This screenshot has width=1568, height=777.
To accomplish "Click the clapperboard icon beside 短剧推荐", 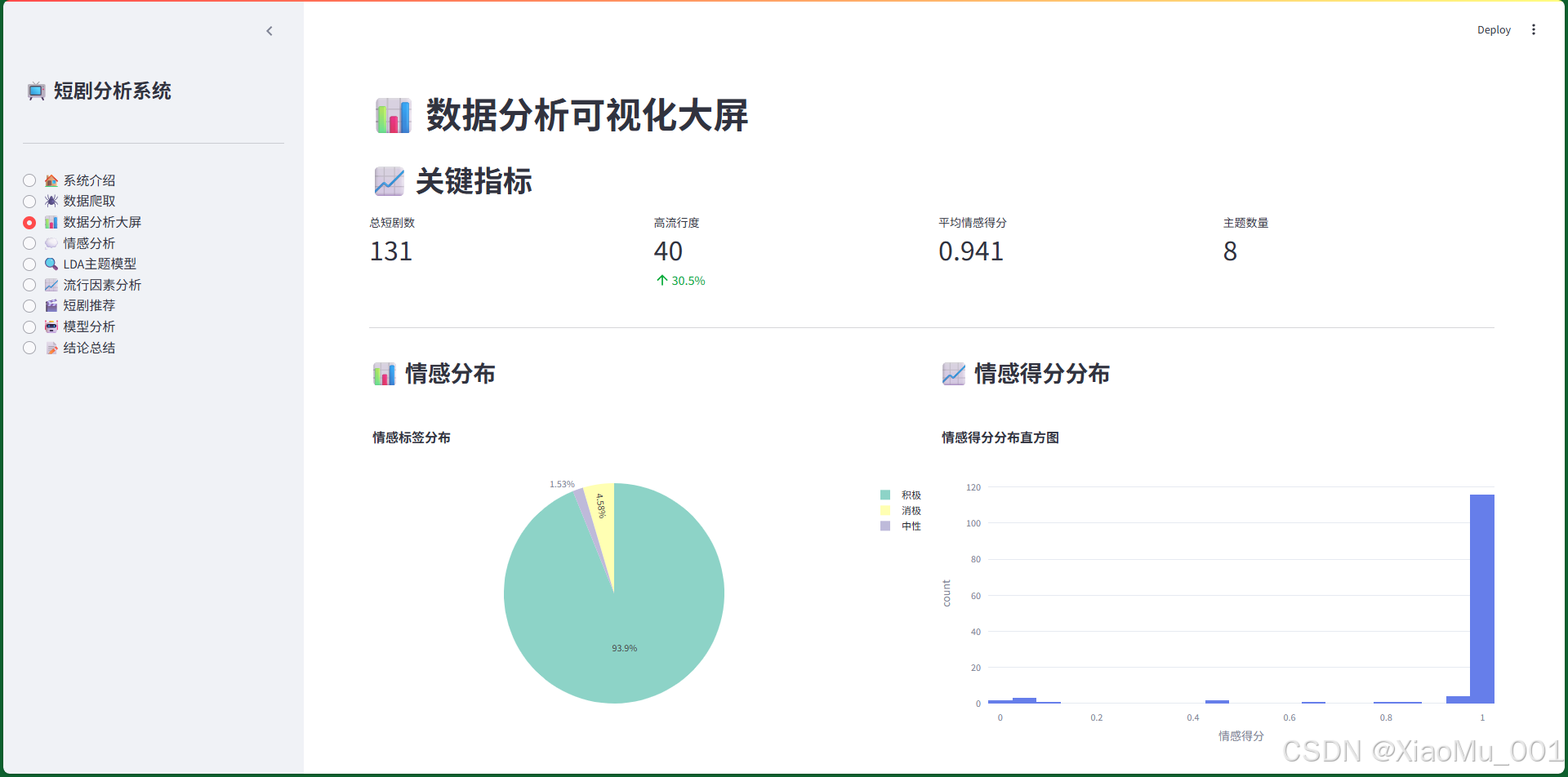I will click(x=51, y=305).
